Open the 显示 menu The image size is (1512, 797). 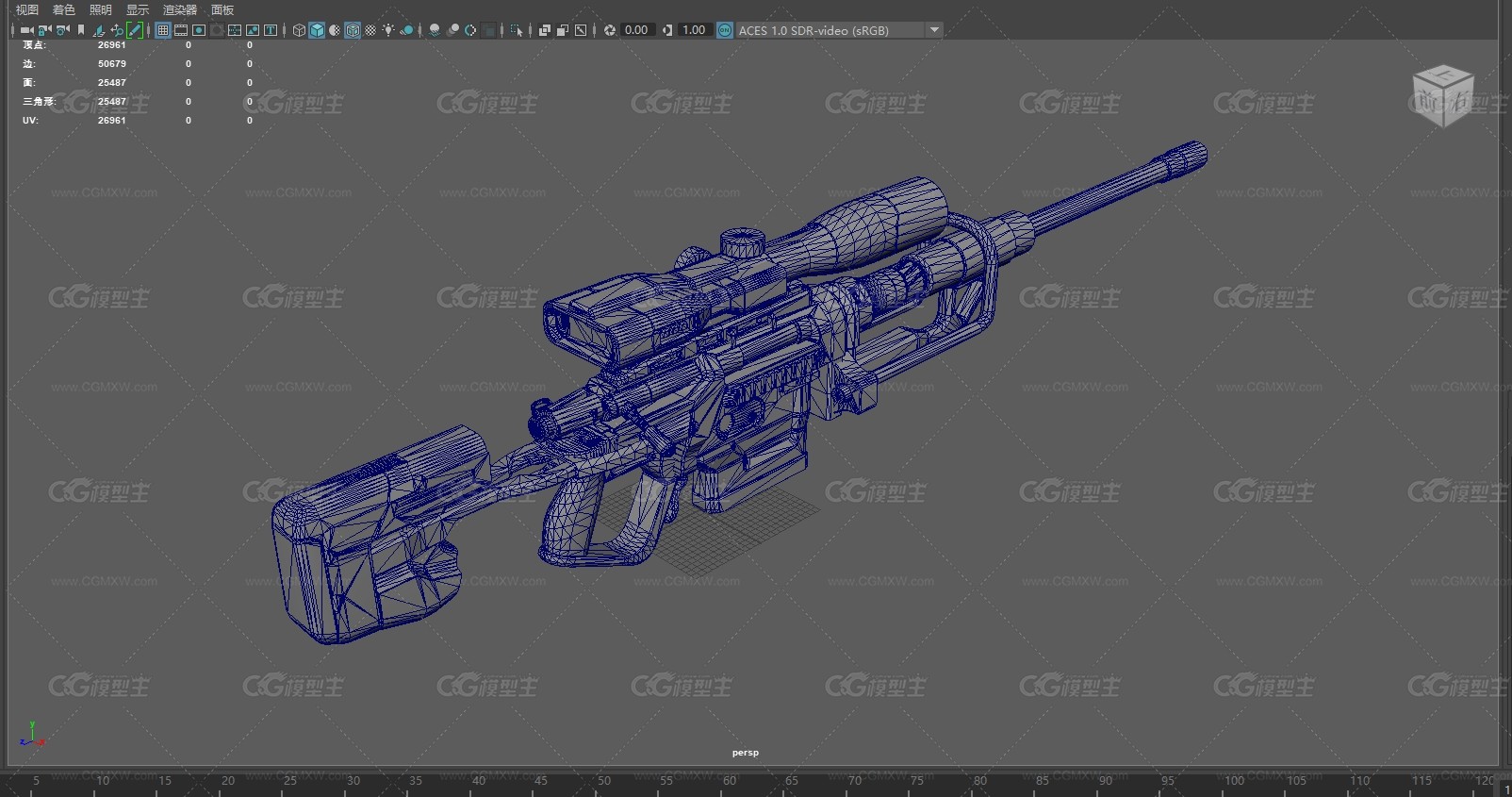pyautogui.click(x=138, y=9)
